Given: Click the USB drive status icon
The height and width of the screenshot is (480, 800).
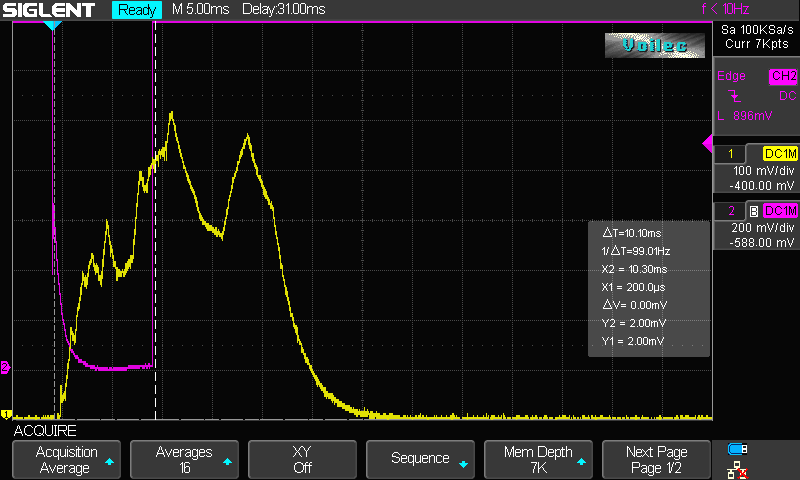Looking at the screenshot, I should (738, 449).
